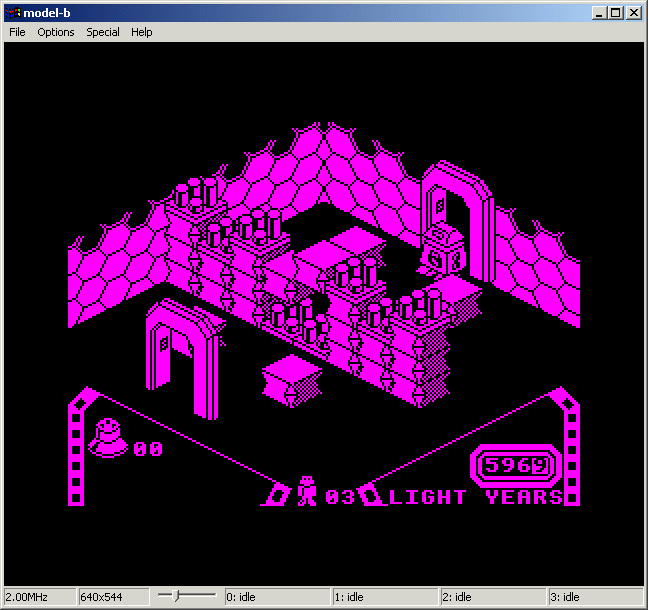Select the drive 1 idle indicator
The width and height of the screenshot is (648, 610).
pyautogui.click(x=385, y=597)
